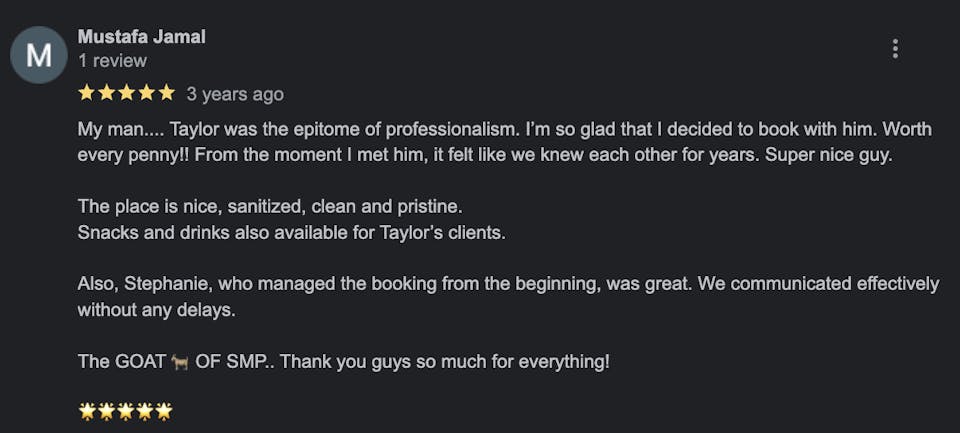Click the "3 years ago" timestamp
The width and height of the screenshot is (960, 433).
coord(235,94)
